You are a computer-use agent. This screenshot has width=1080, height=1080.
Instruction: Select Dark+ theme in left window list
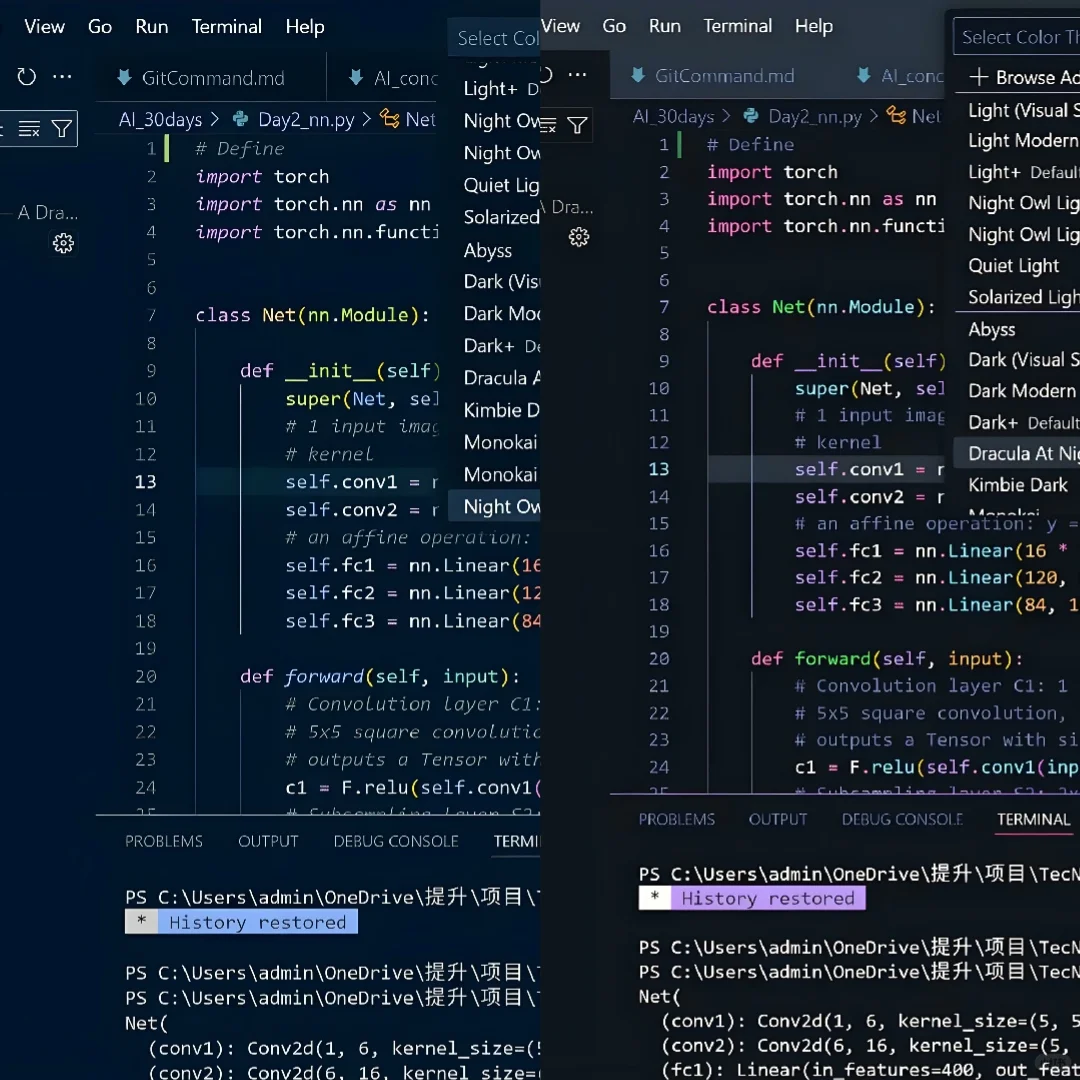tap(495, 346)
